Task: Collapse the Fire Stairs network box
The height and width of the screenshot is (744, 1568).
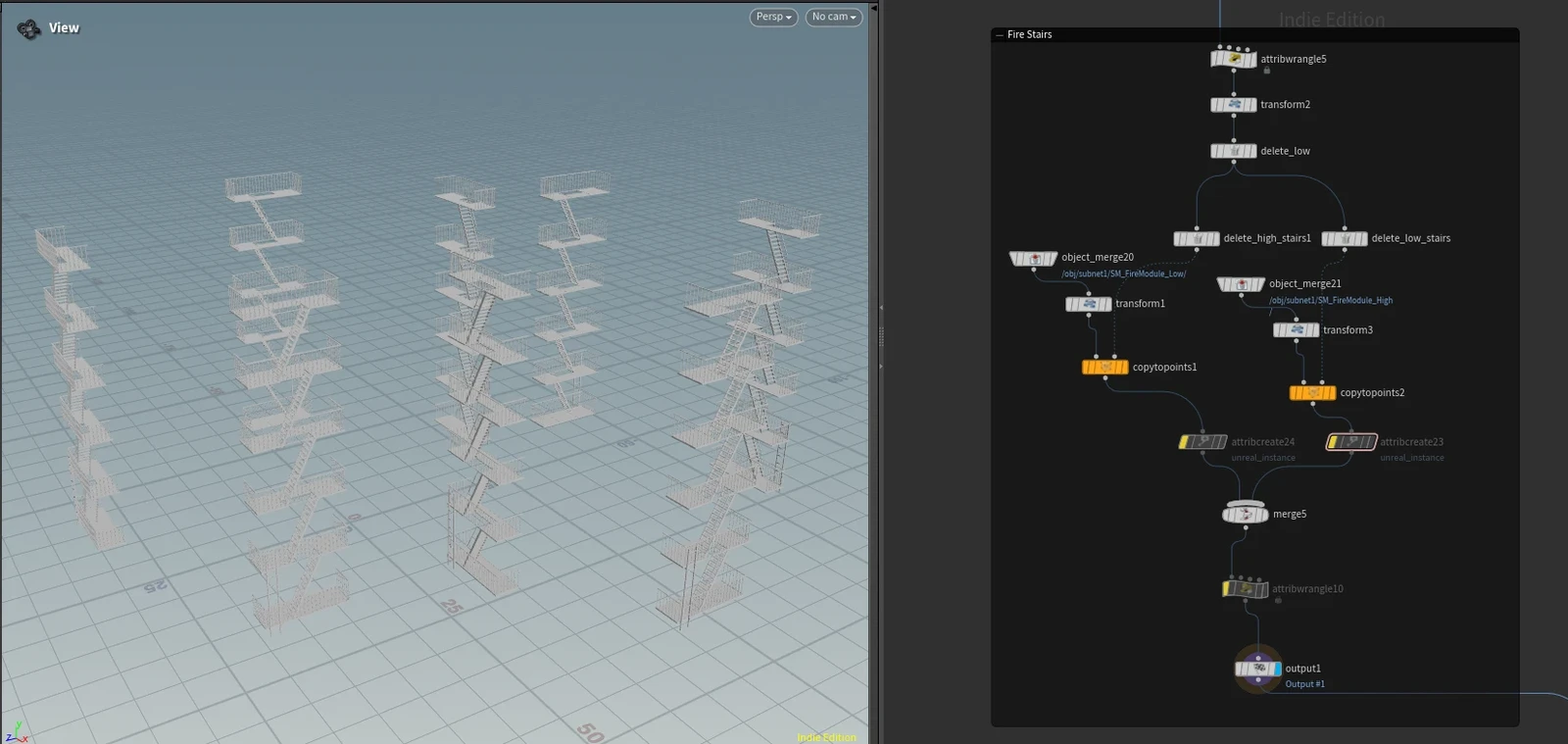Action: tap(1000, 34)
